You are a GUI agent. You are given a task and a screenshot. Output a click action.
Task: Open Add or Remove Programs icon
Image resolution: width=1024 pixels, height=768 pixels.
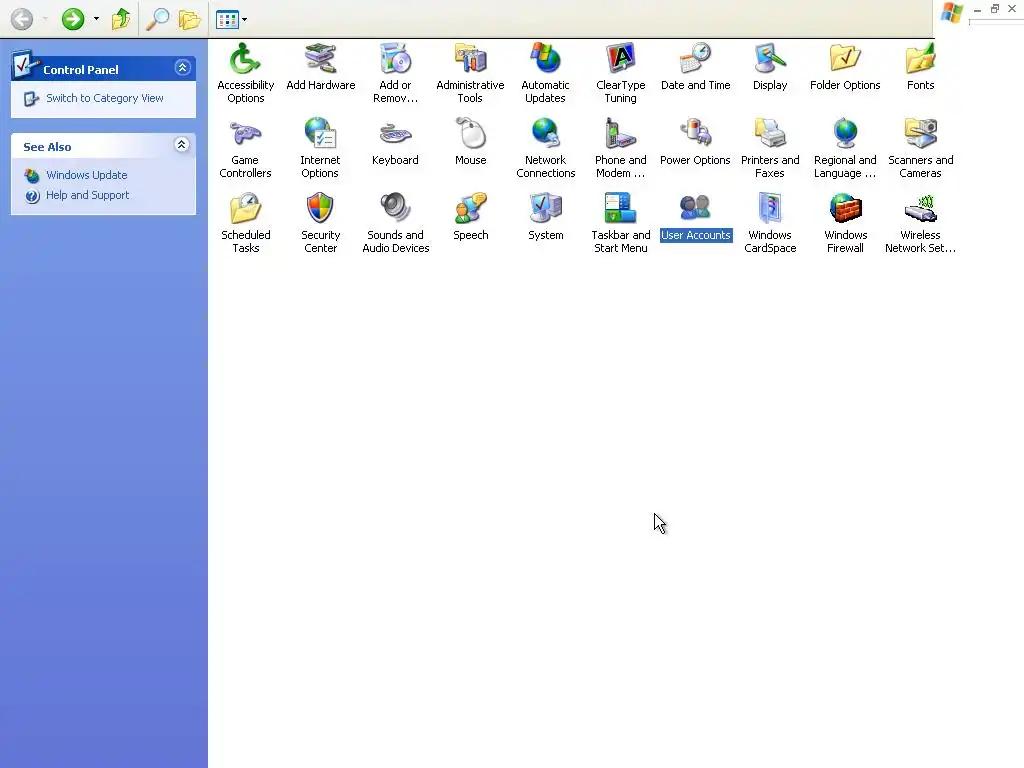(x=395, y=59)
